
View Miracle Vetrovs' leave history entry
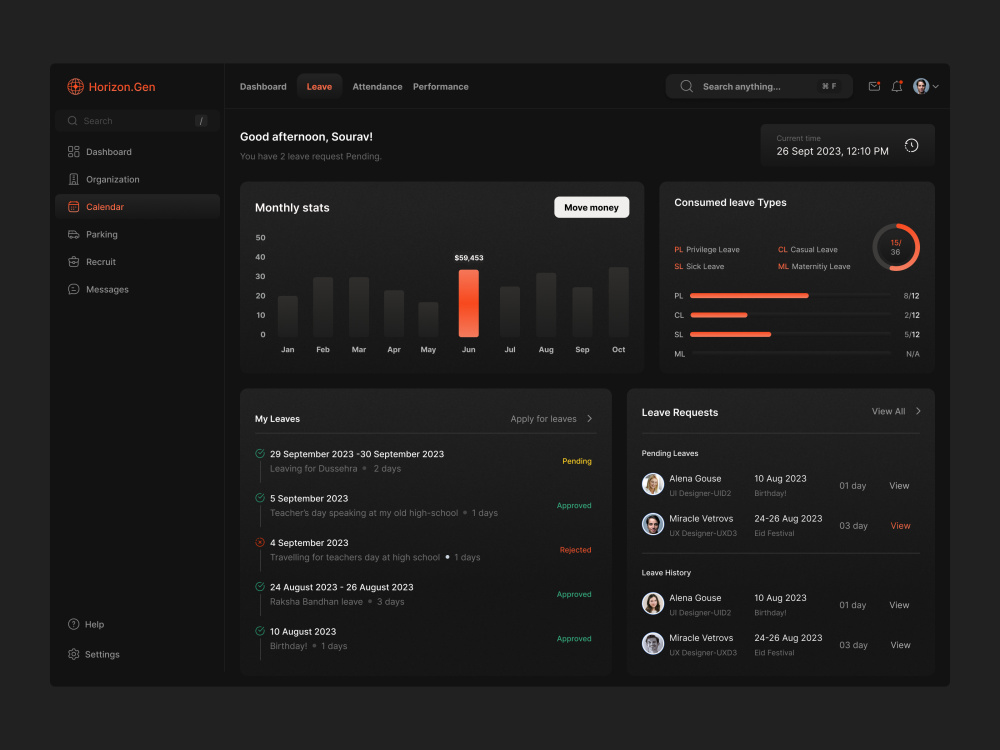[900, 645]
